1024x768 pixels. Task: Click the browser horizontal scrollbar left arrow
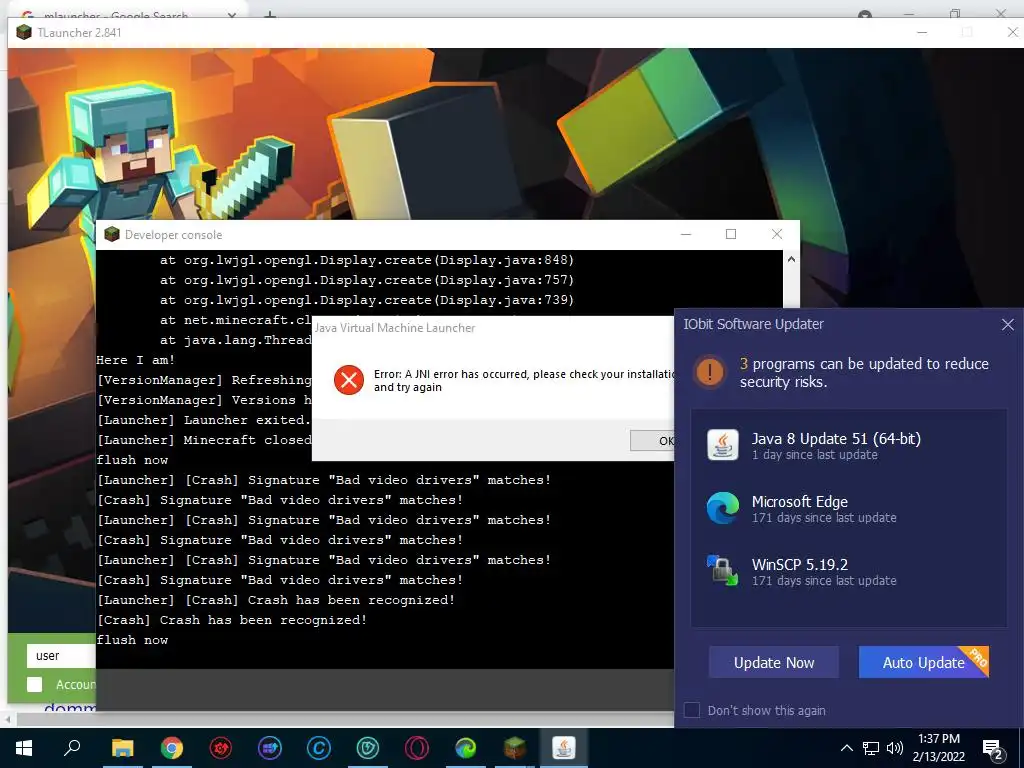(7, 720)
